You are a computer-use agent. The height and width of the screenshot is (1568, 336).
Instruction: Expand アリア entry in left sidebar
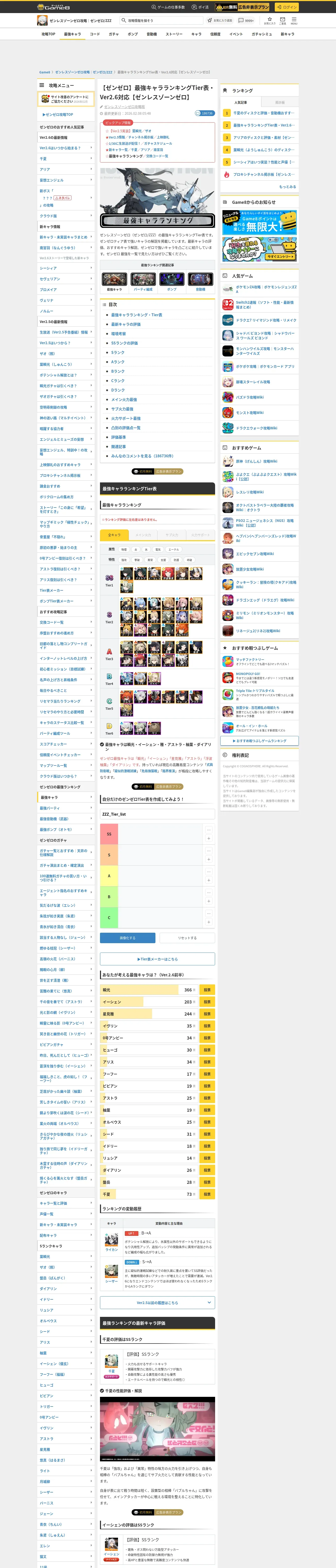(66, 169)
